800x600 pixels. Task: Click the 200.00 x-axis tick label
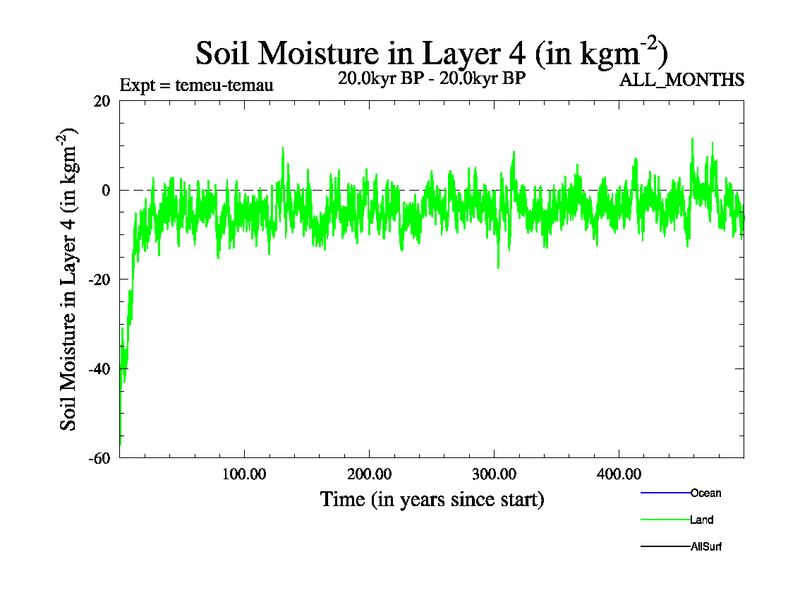[369, 473]
